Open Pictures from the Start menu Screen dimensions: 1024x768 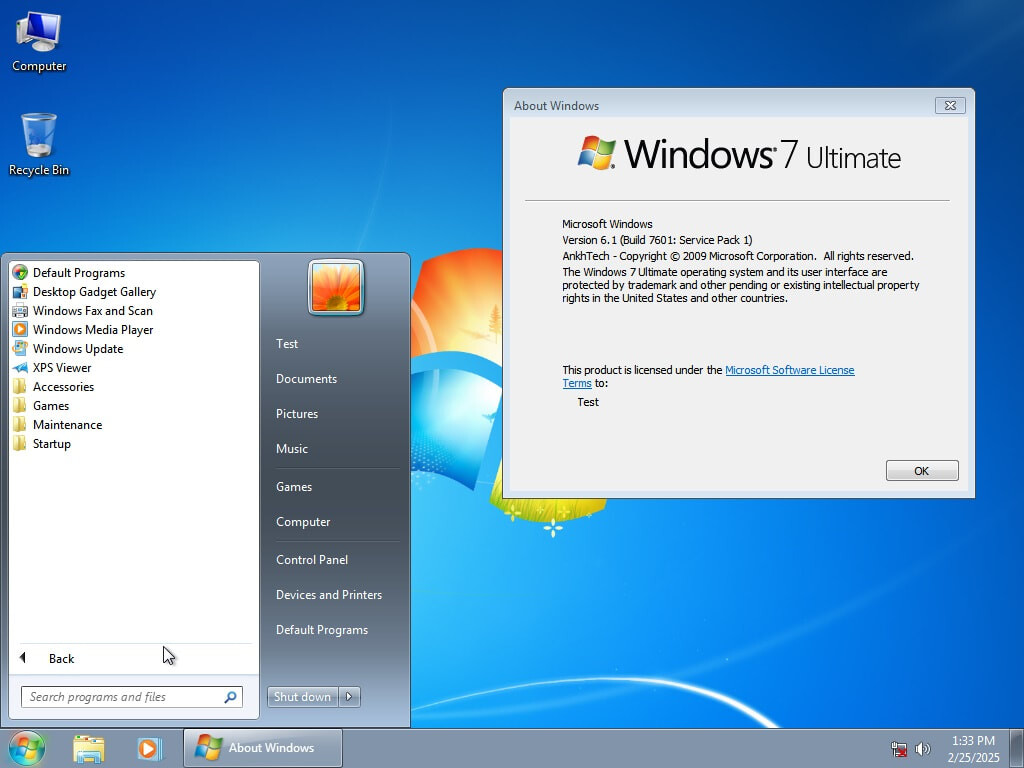click(x=297, y=414)
